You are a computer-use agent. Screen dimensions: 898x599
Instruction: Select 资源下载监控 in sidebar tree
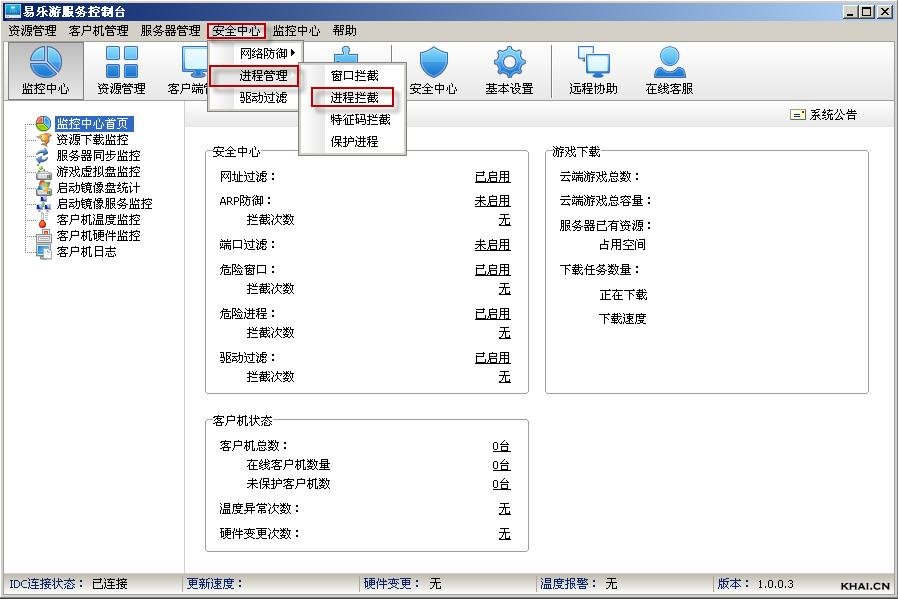click(x=92, y=140)
